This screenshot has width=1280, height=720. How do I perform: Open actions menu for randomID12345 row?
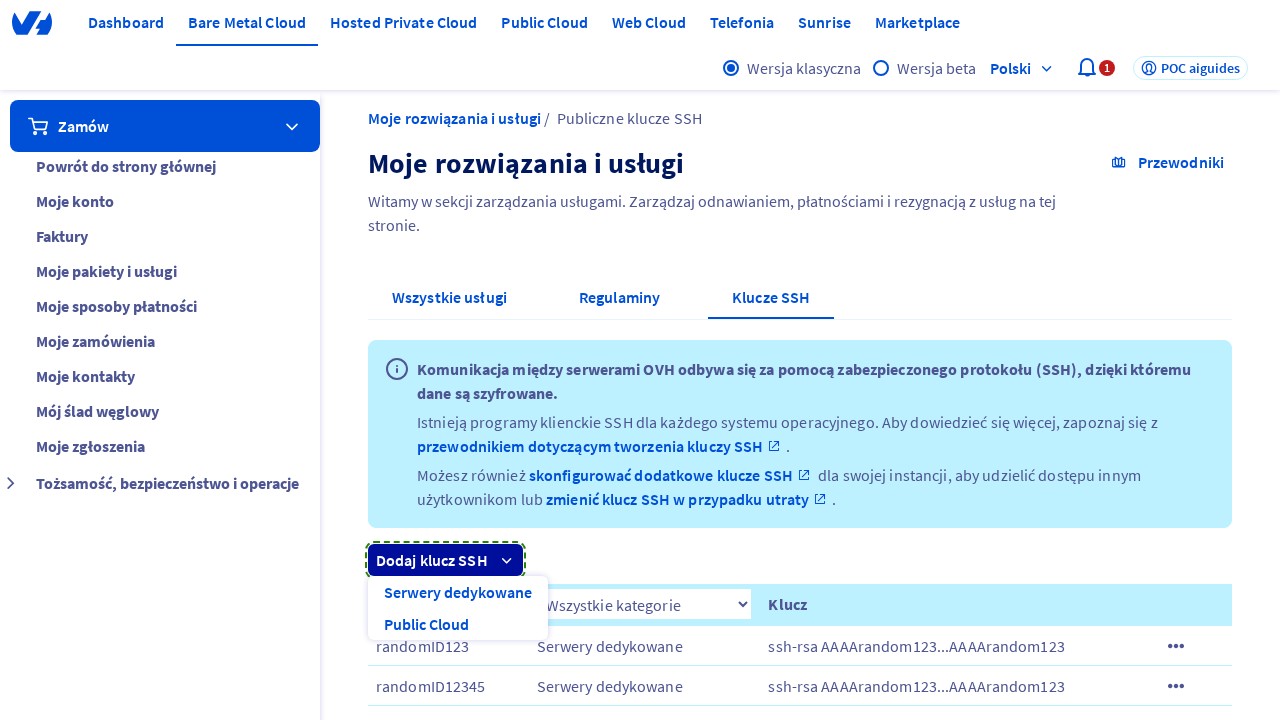pos(1175,686)
